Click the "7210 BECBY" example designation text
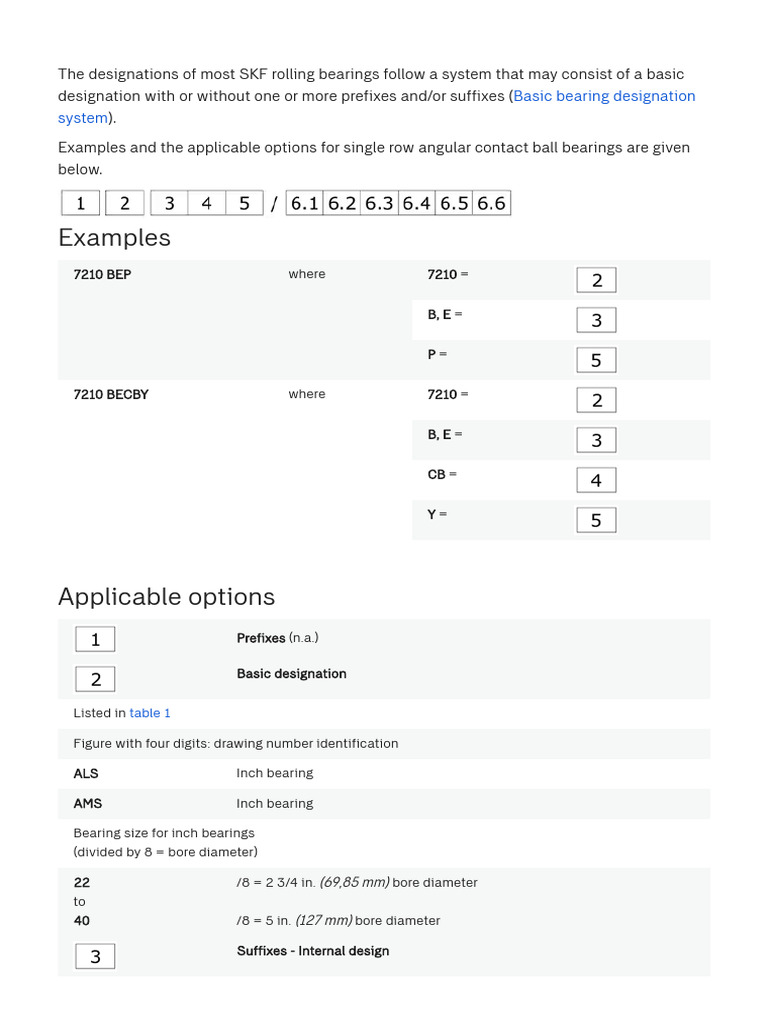768x1024 pixels. click(x=111, y=394)
